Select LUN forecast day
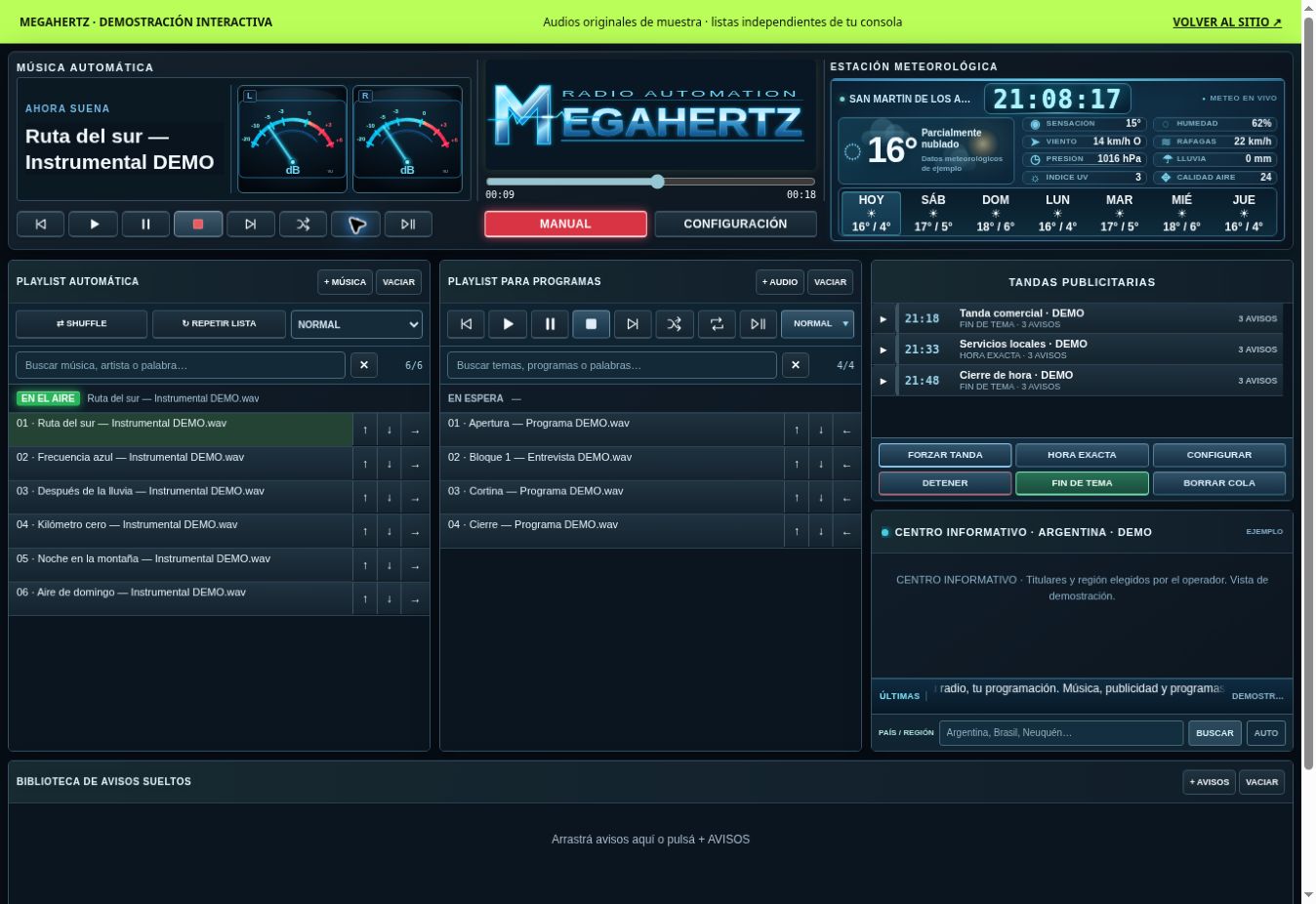The width and height of the screenshot is (1316, 904). (1057, 213)
